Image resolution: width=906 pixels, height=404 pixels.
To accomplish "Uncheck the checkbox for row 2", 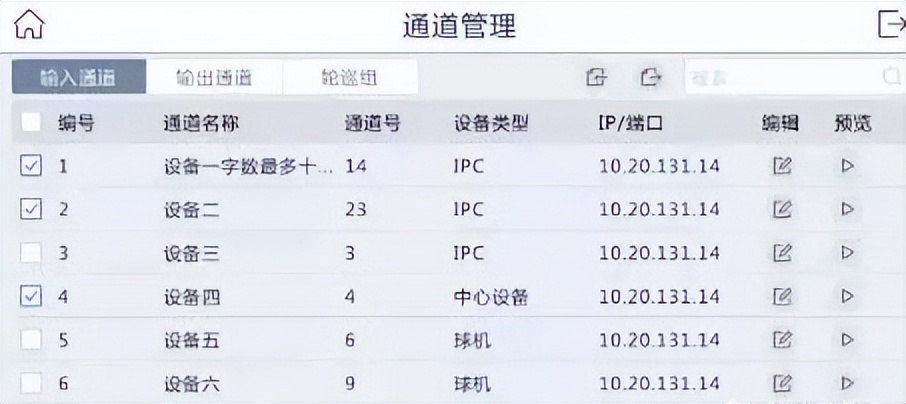I will point(31,210).
